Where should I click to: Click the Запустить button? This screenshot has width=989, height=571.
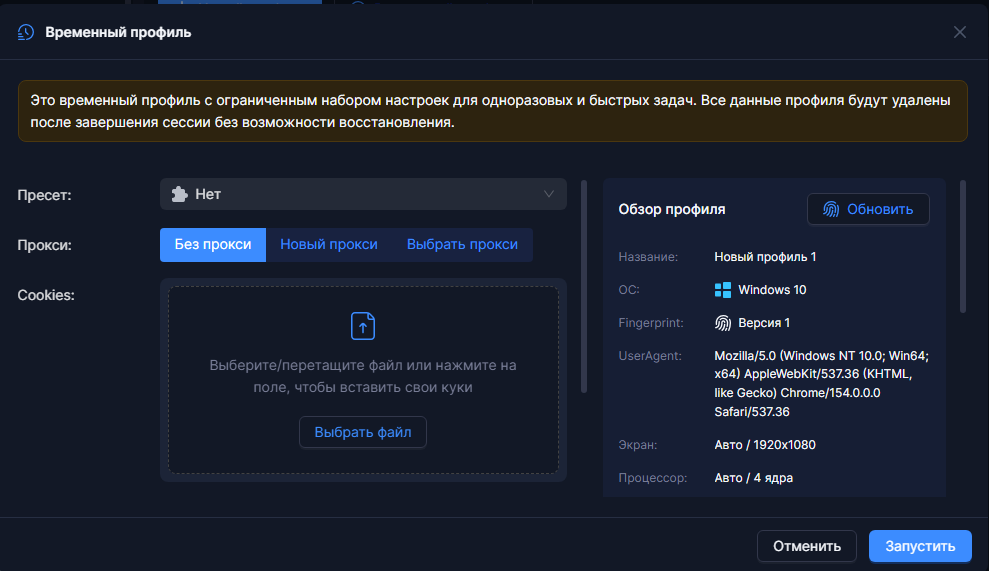[x=920, y=546]
